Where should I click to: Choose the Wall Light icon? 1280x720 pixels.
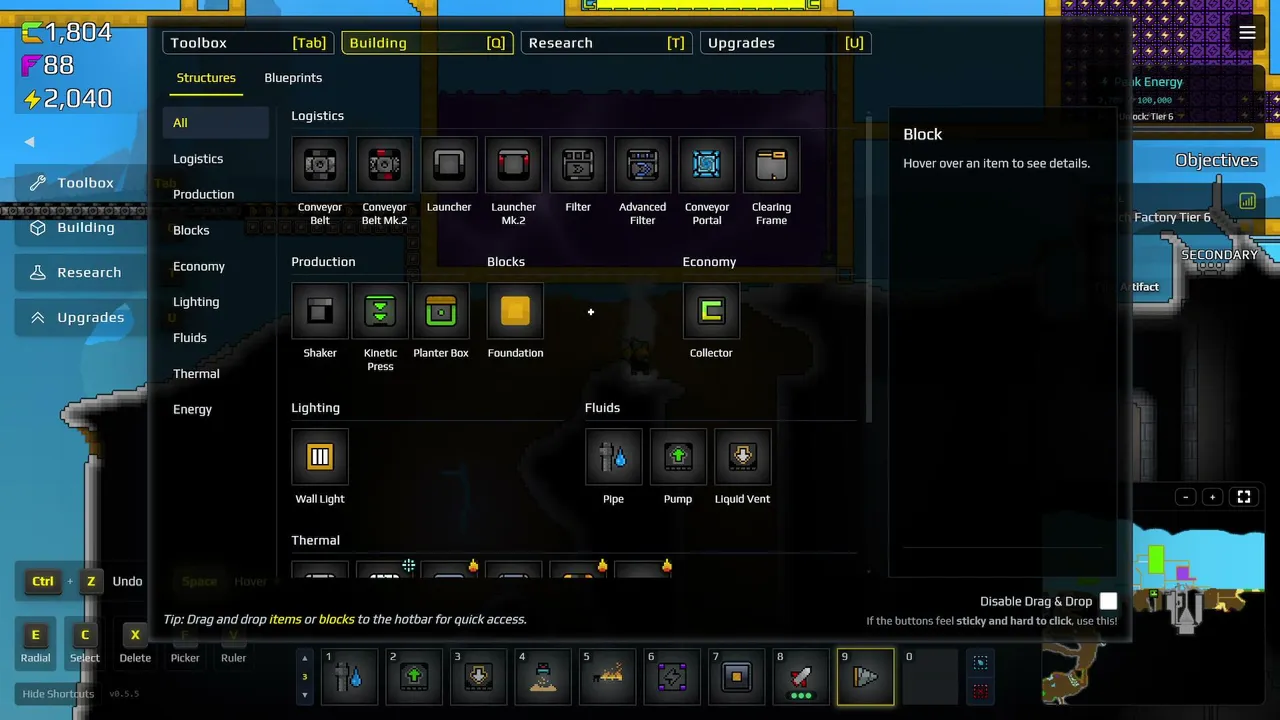coord(320,457)
